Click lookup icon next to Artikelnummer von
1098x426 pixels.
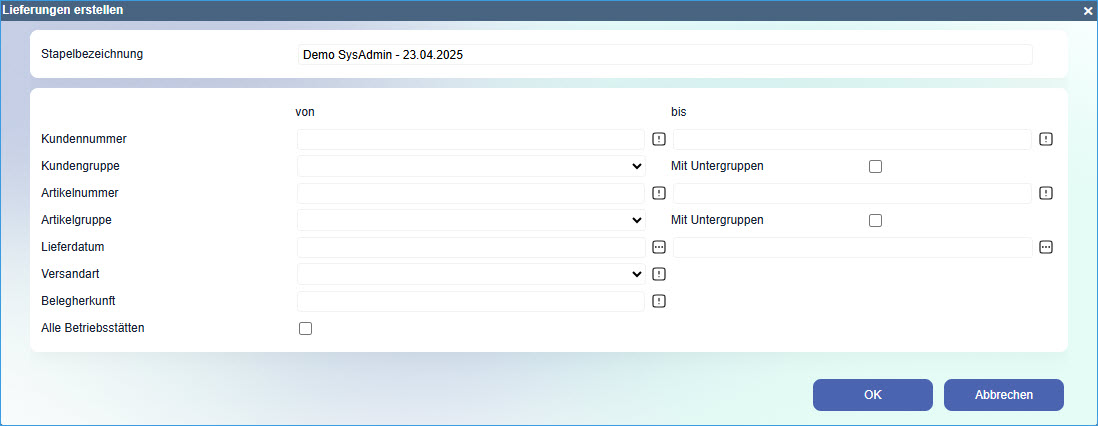(x=659, y=193)
